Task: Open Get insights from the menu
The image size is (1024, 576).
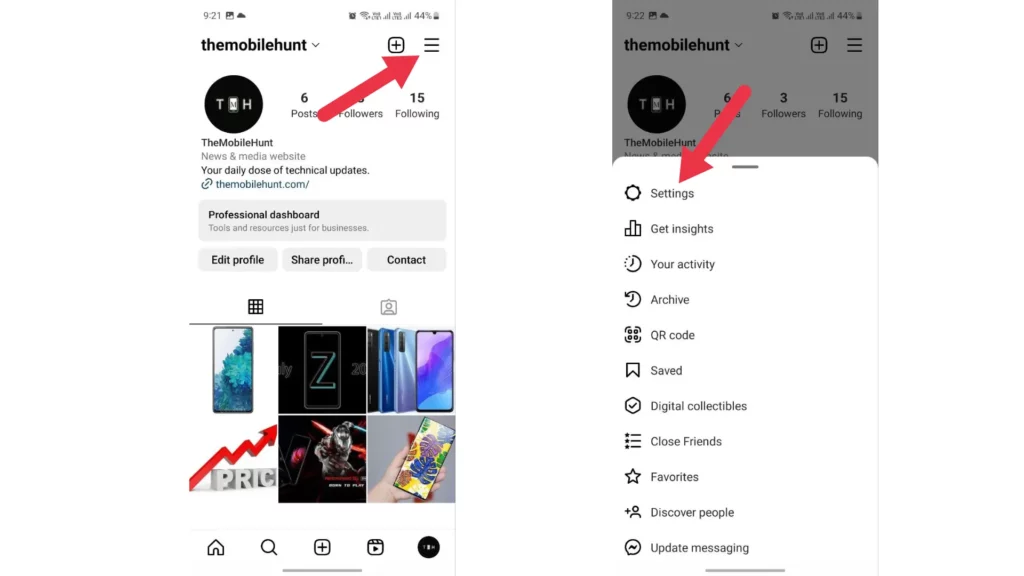Action: point(744,229)
